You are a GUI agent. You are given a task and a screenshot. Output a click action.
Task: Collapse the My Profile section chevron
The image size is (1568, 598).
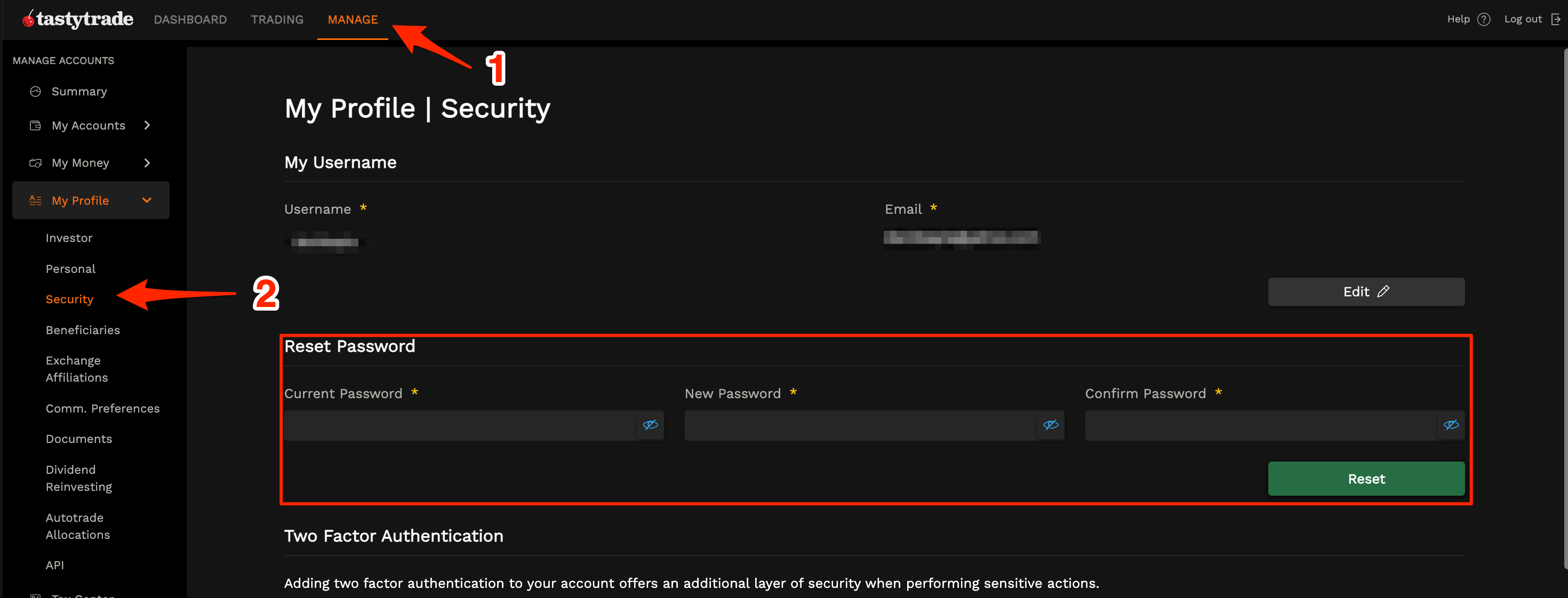[147, 200]
